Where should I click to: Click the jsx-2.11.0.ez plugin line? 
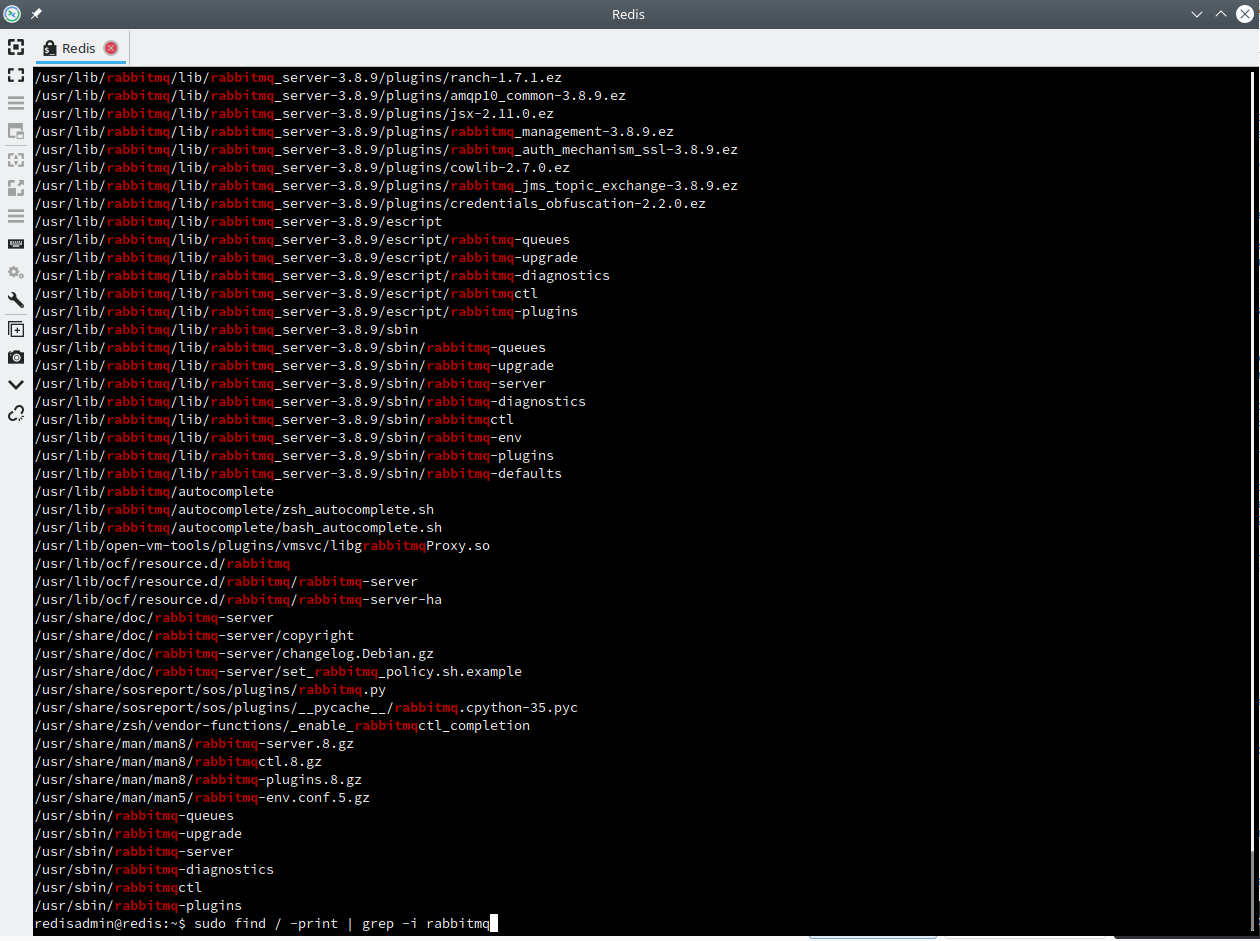click(294, 113)
